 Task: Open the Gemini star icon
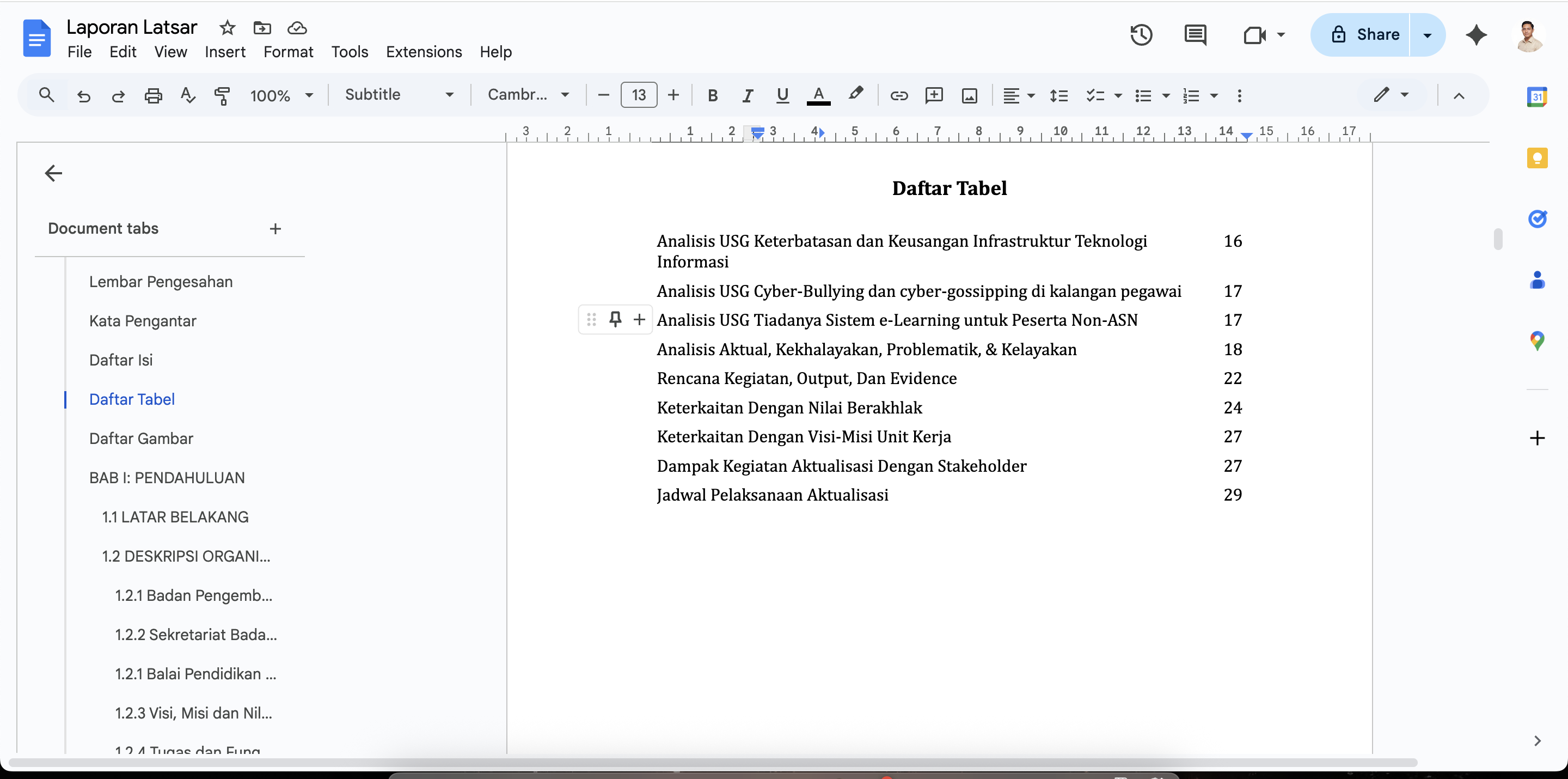pos(1476,35)
